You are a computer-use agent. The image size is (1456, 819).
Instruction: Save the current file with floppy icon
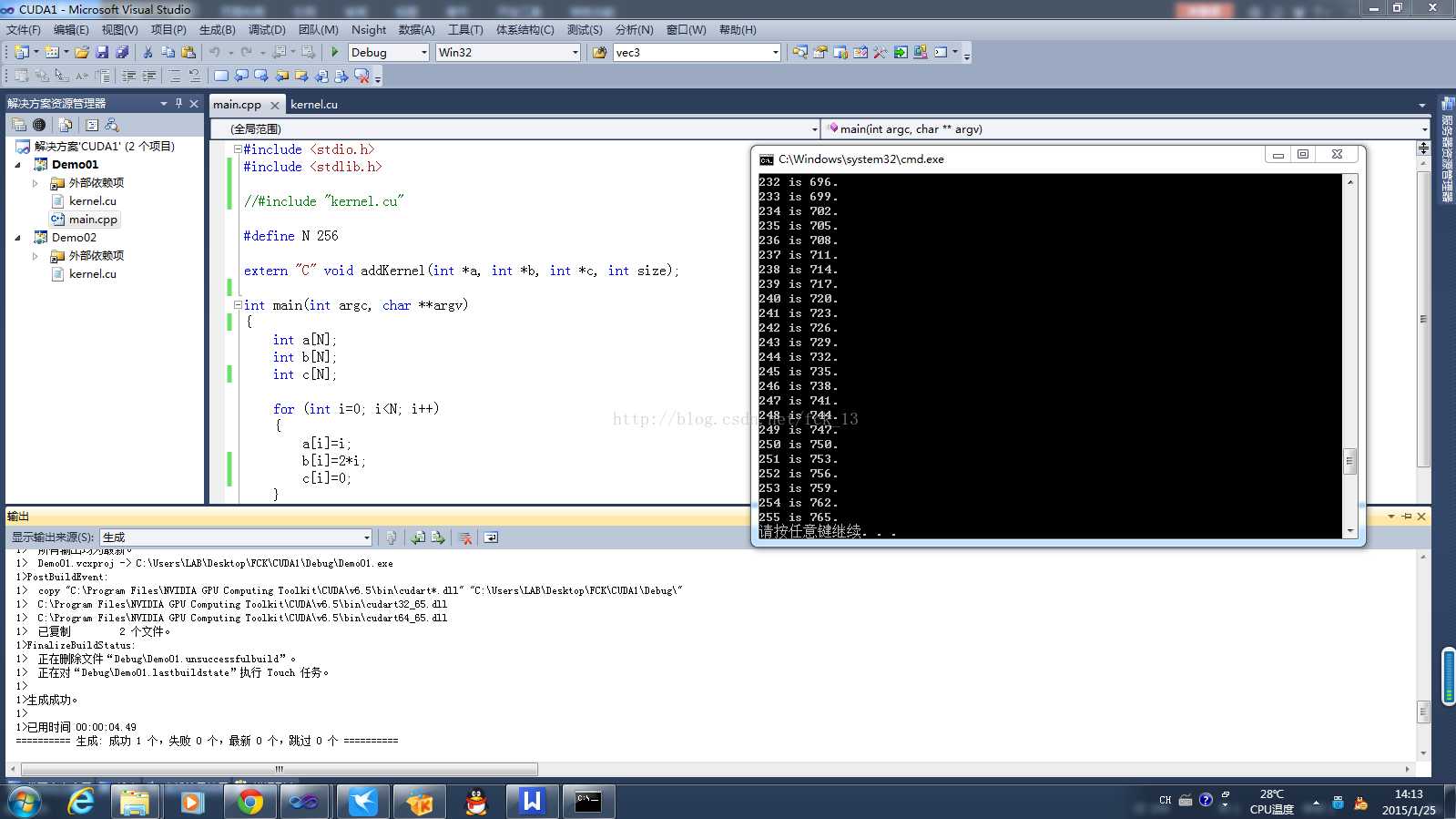(x=102, y=52)
